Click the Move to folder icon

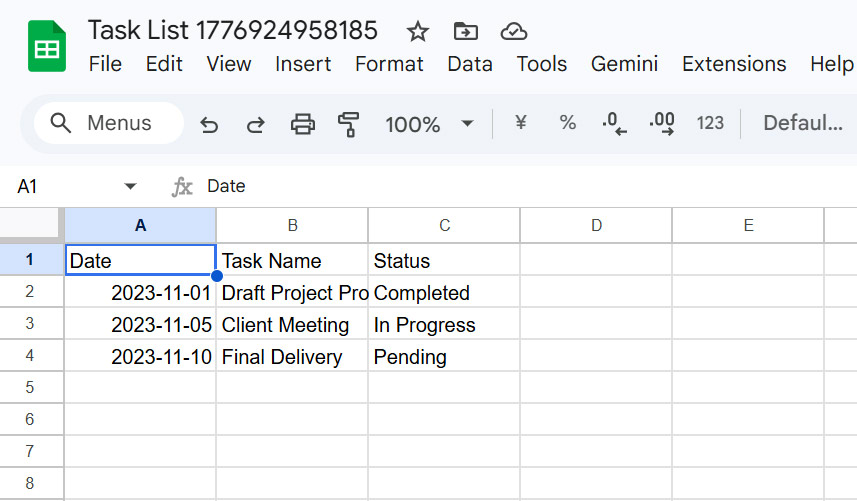[465, 31]
